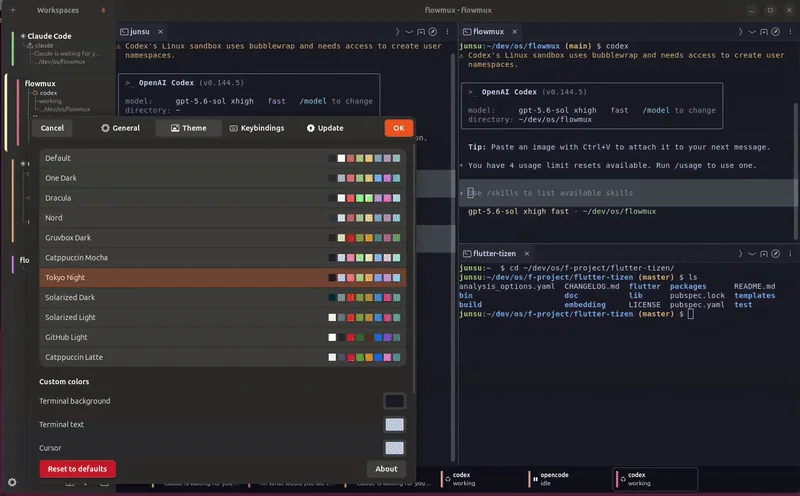
Task: Add a new workspace with plus icon
Action: [13, 10]
